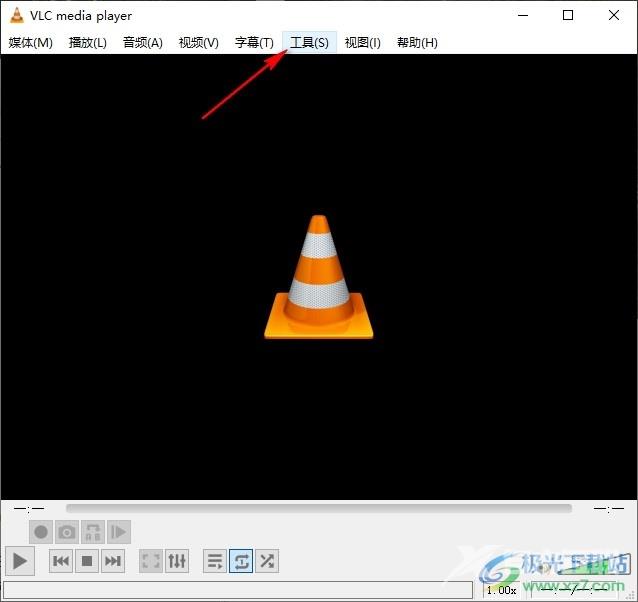
Task: Click the A-B loop button
Action: 93,532
